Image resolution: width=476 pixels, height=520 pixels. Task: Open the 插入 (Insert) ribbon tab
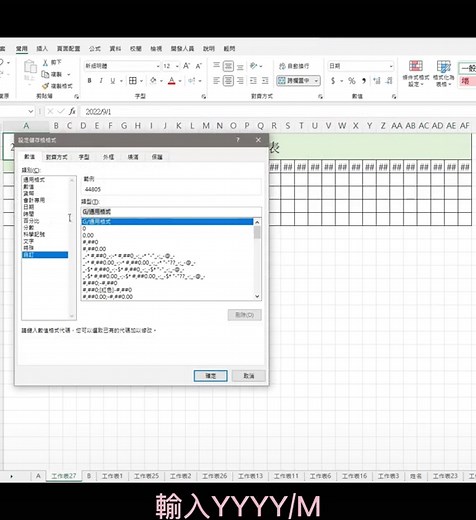[x=42, y=49]
